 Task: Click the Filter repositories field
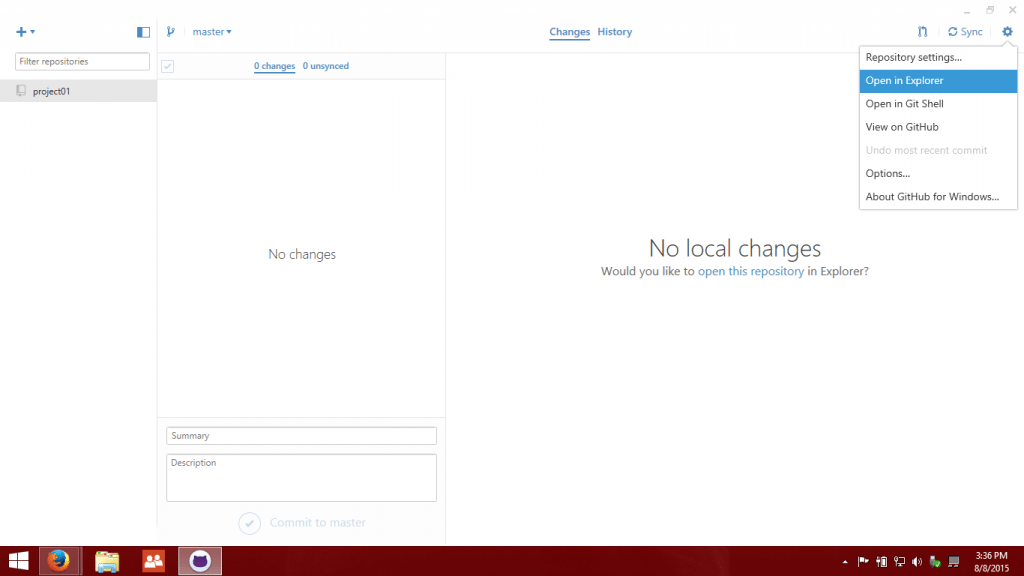(x=82, y=61)
